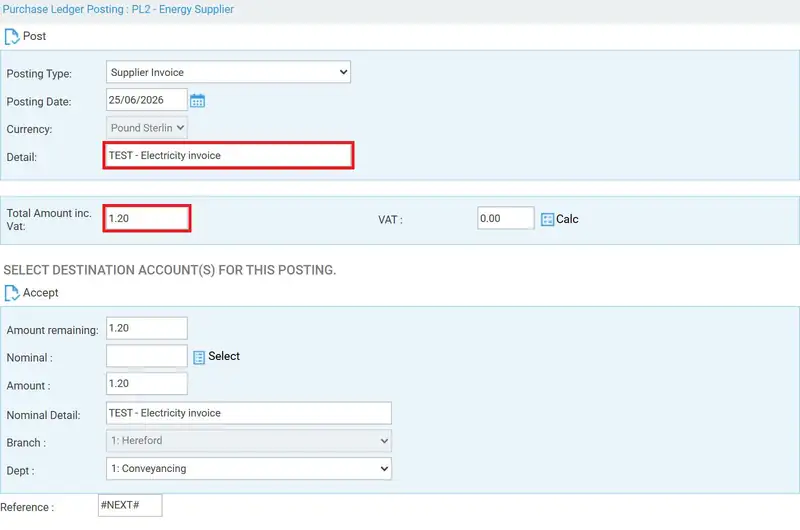800x530 pixels.
Task: Open the Posting Date calendar picker
Action: [x=197, y=101]
